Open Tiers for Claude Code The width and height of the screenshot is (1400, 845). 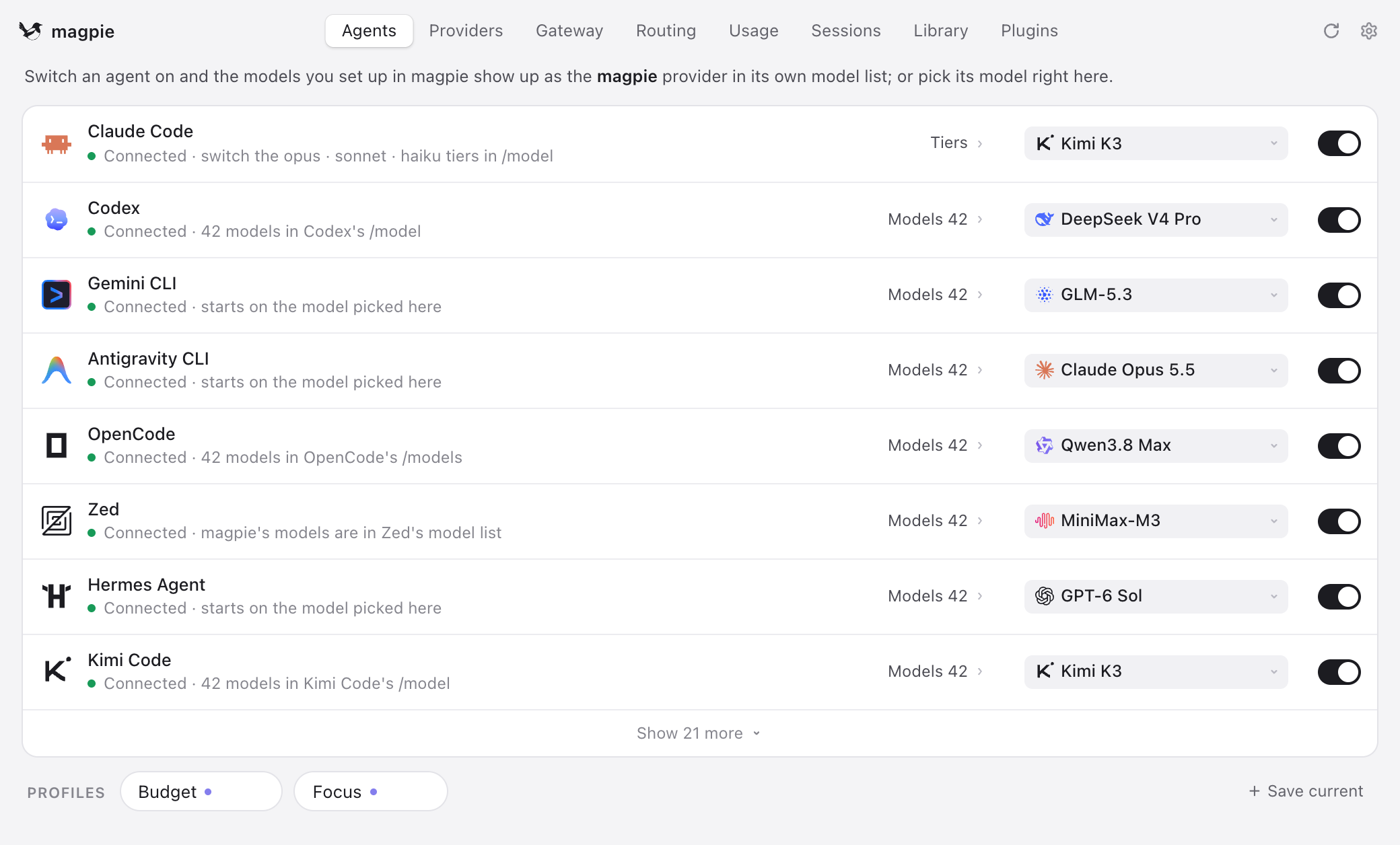(956, 143)
